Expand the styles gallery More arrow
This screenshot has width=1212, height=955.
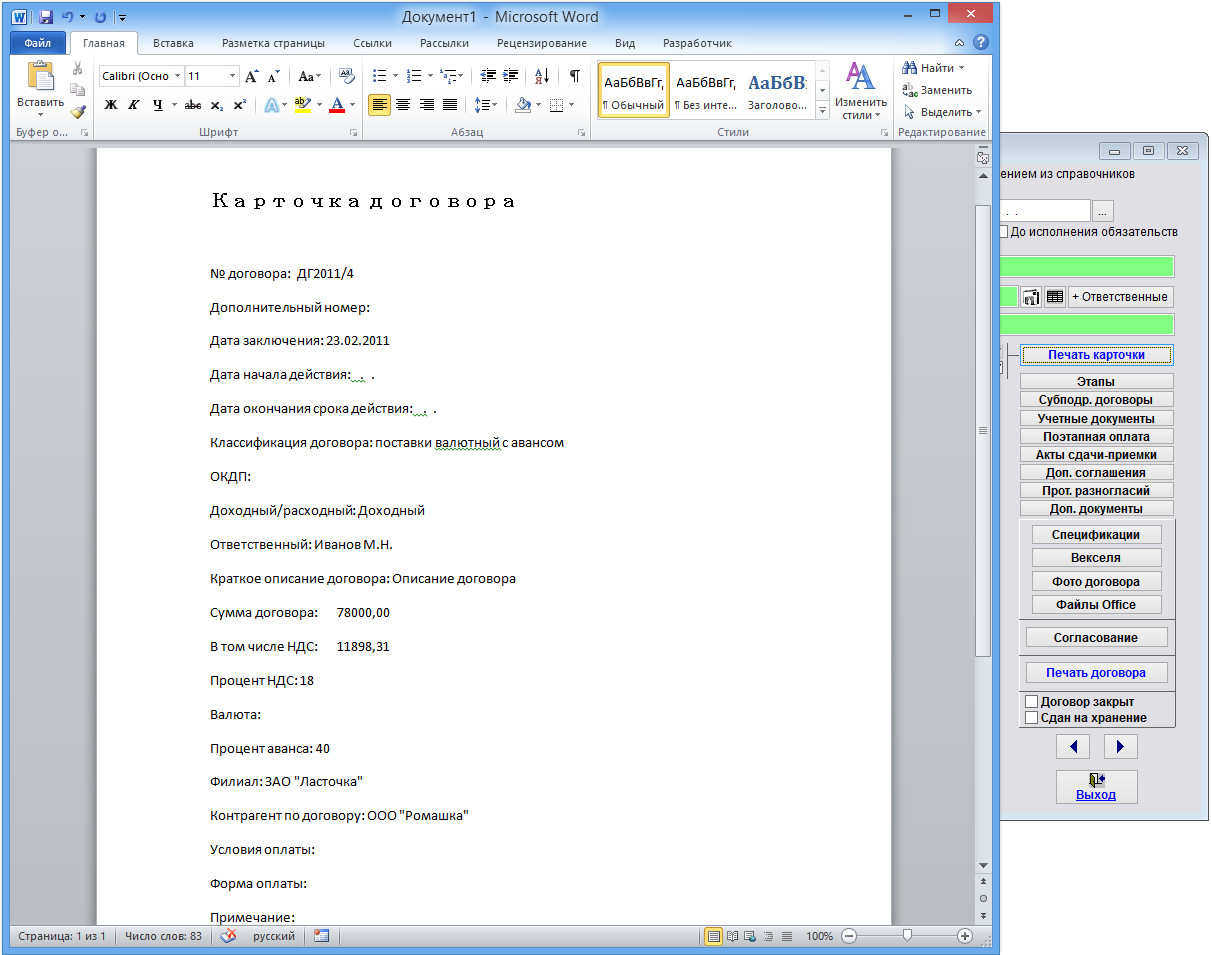823,112
